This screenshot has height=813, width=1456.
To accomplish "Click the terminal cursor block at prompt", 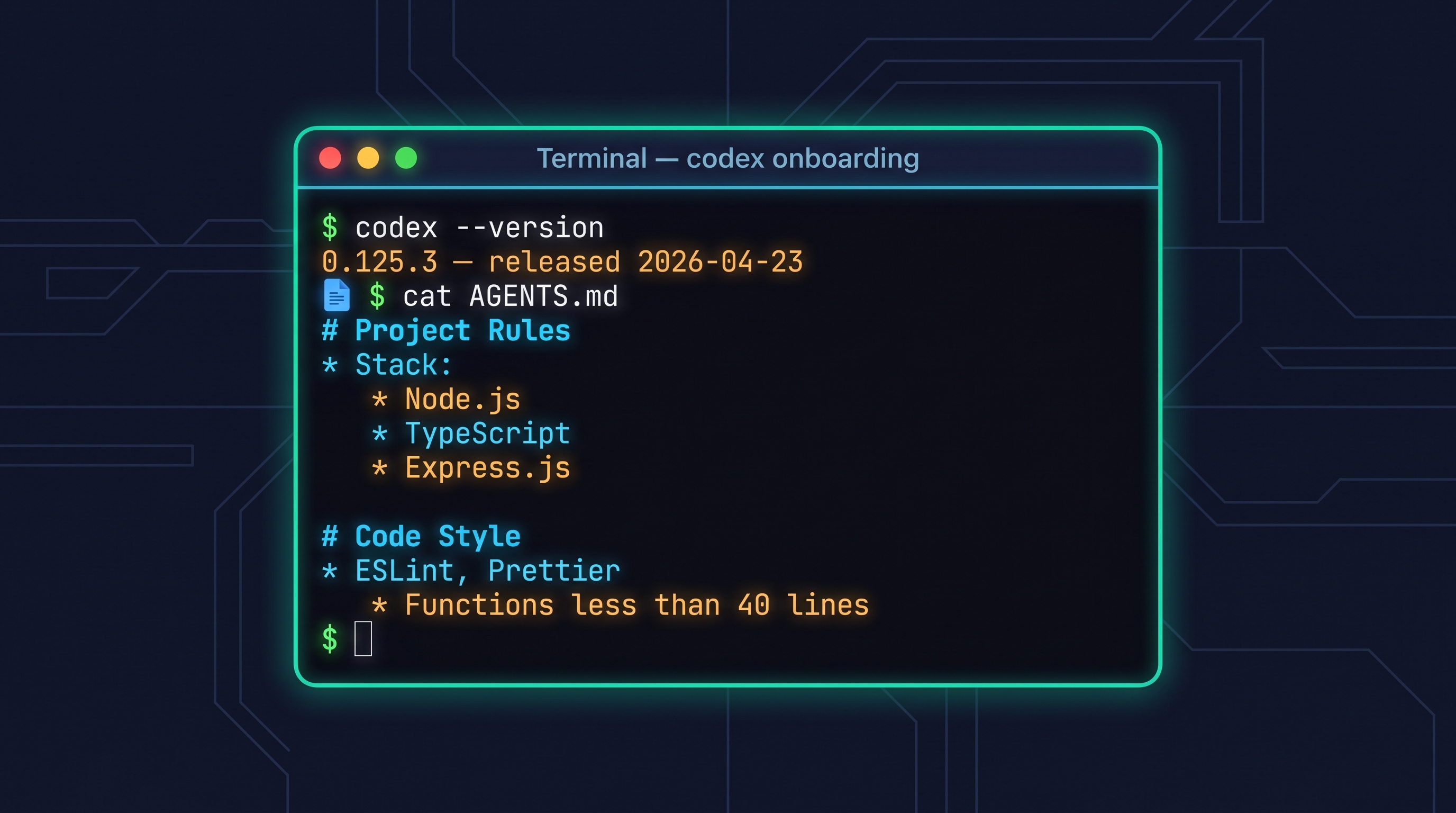I will tap(363, 638).
